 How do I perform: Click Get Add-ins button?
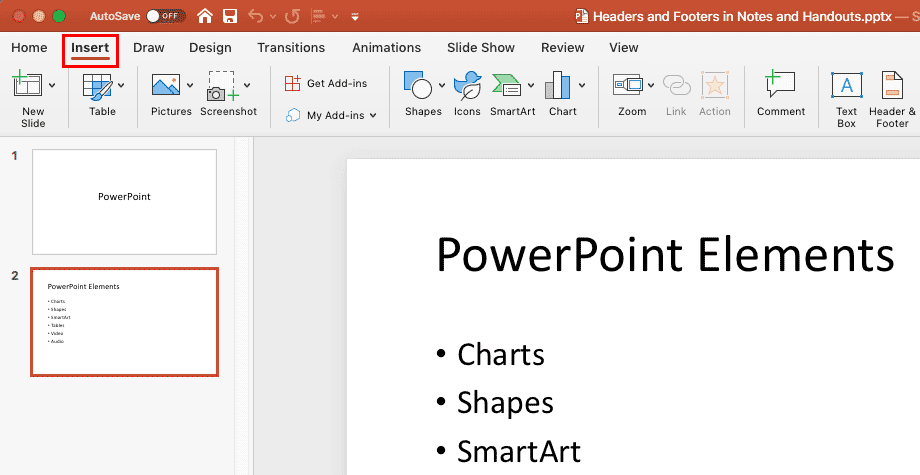click(x=326, y=83)
